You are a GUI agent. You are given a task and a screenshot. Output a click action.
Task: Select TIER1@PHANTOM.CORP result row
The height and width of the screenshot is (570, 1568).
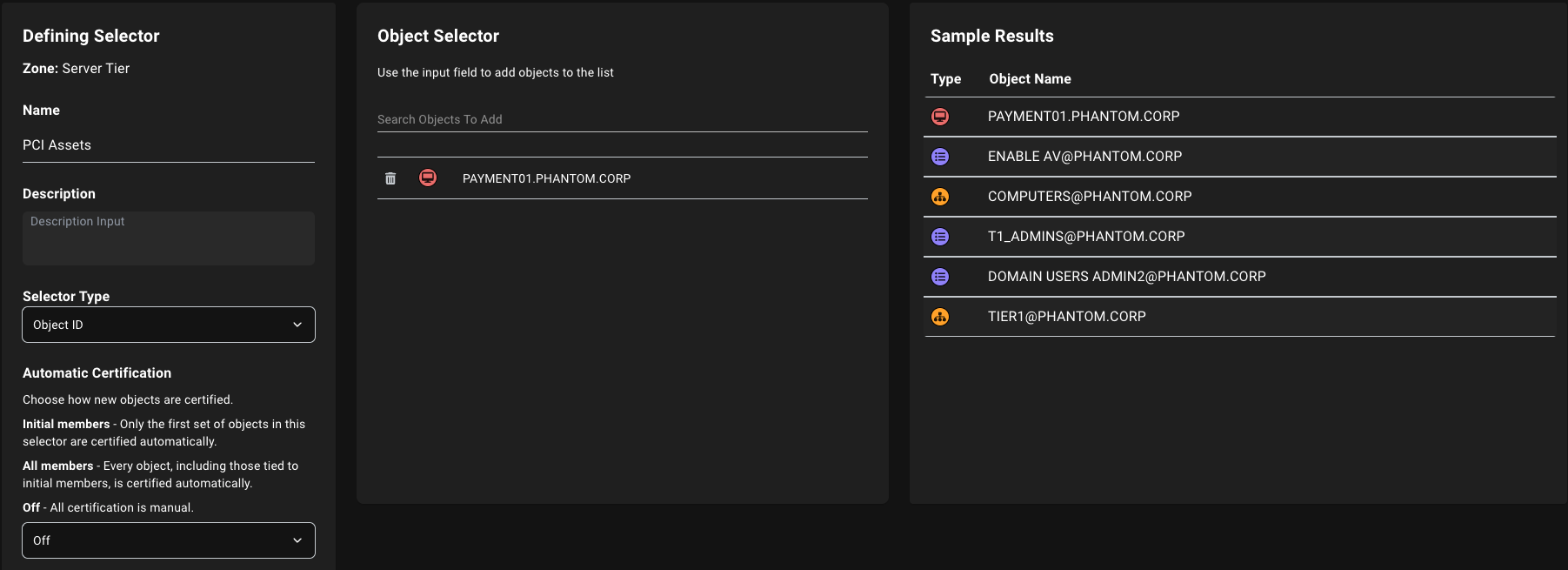1240,317
